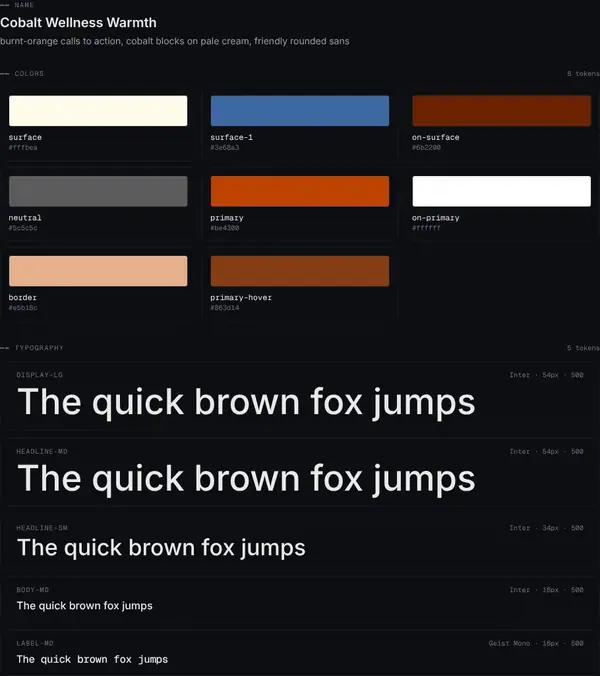Click the DISPLAY-LG sample sentence
Screen dimensions: 600x676
(x=246, y=402)
